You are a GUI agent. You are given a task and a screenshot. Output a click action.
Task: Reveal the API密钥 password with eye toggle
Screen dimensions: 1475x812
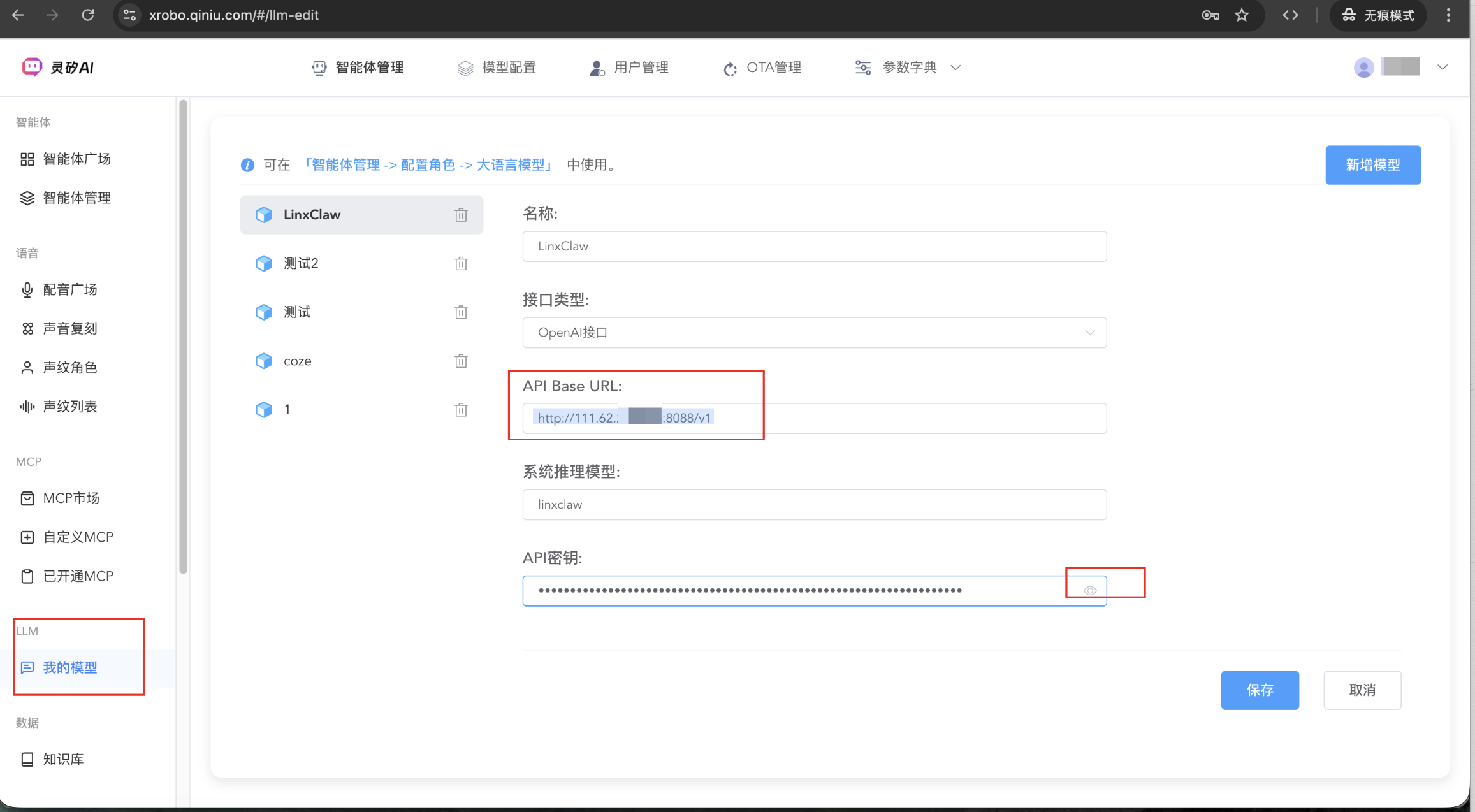tap(1088, 590)
